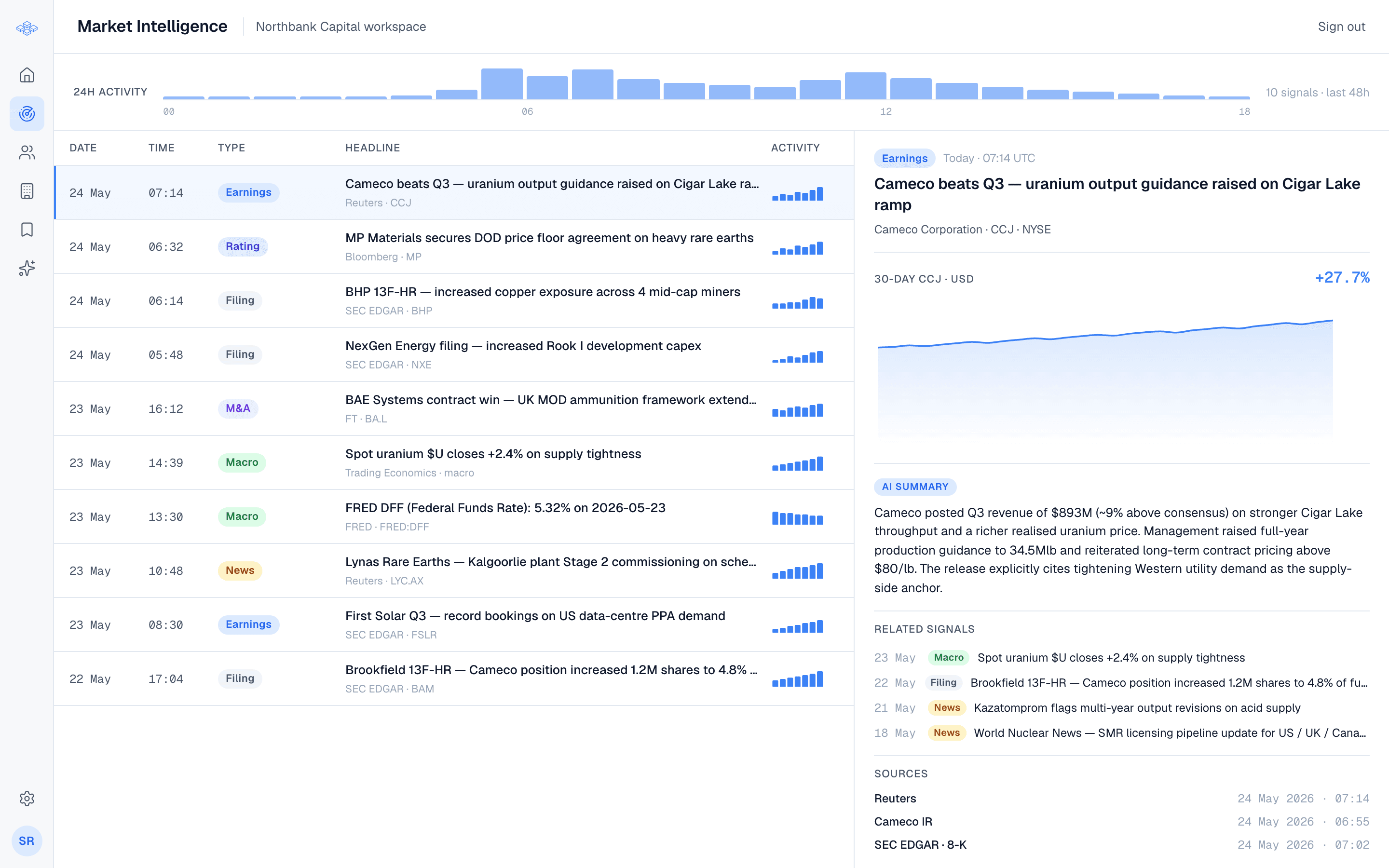This screenshot has height=868, width=1389.
Task: Open the AI sparkles icon in the sidebar
Action: pyautogui.click(x=27, y=268)
